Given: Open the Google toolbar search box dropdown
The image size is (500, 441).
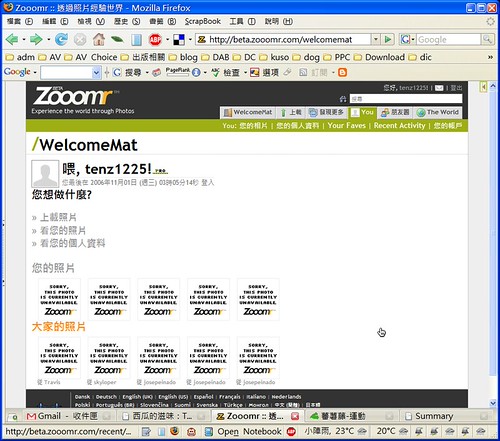Looking at the screenshot, I should click(96, 72).
